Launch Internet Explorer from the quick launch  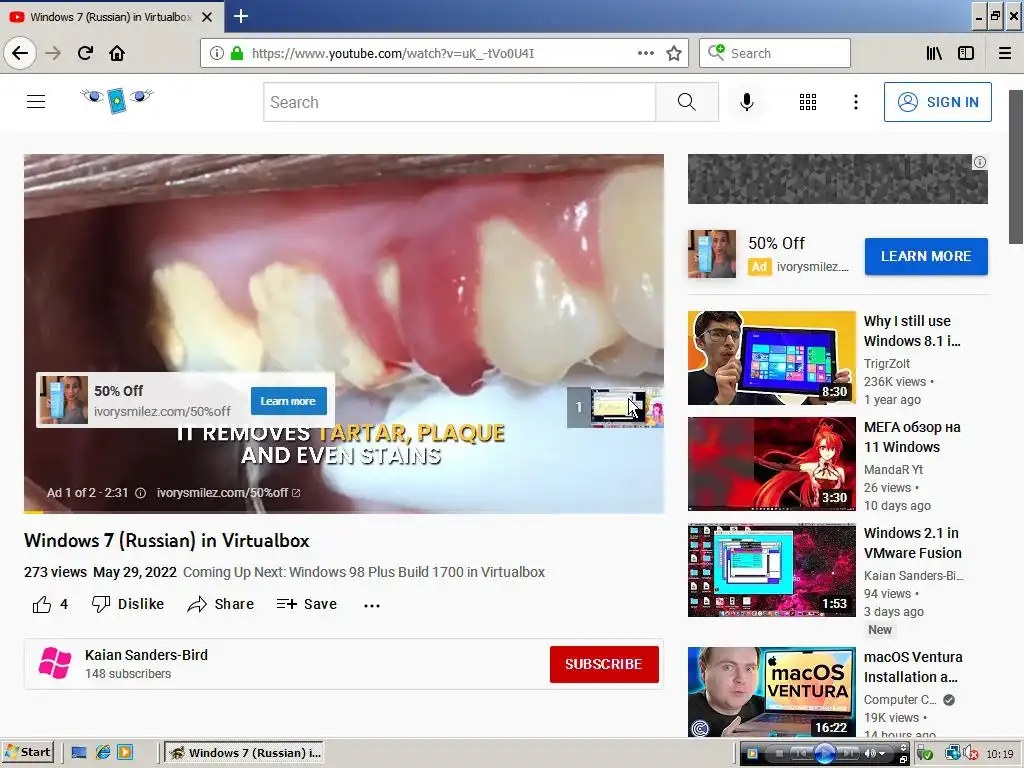103,752
